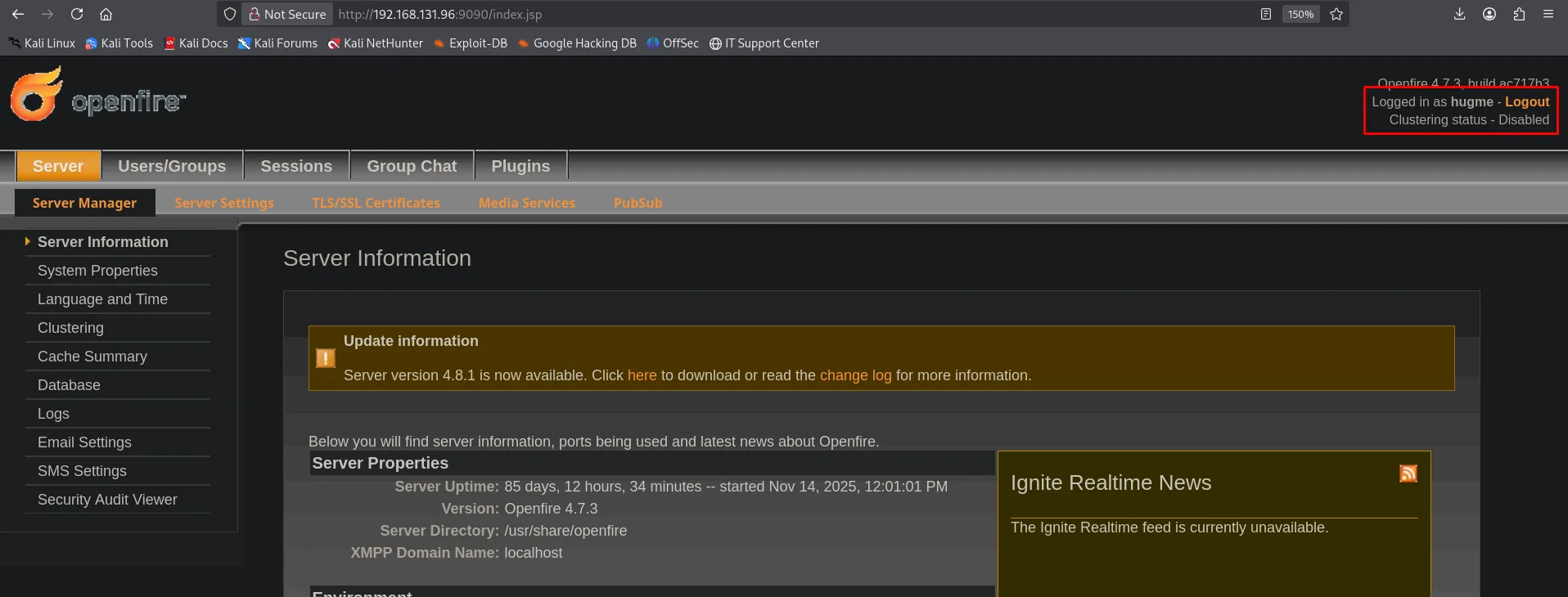
Task: Open the Kali NetHunter bookmark
Action: [376, 43]
